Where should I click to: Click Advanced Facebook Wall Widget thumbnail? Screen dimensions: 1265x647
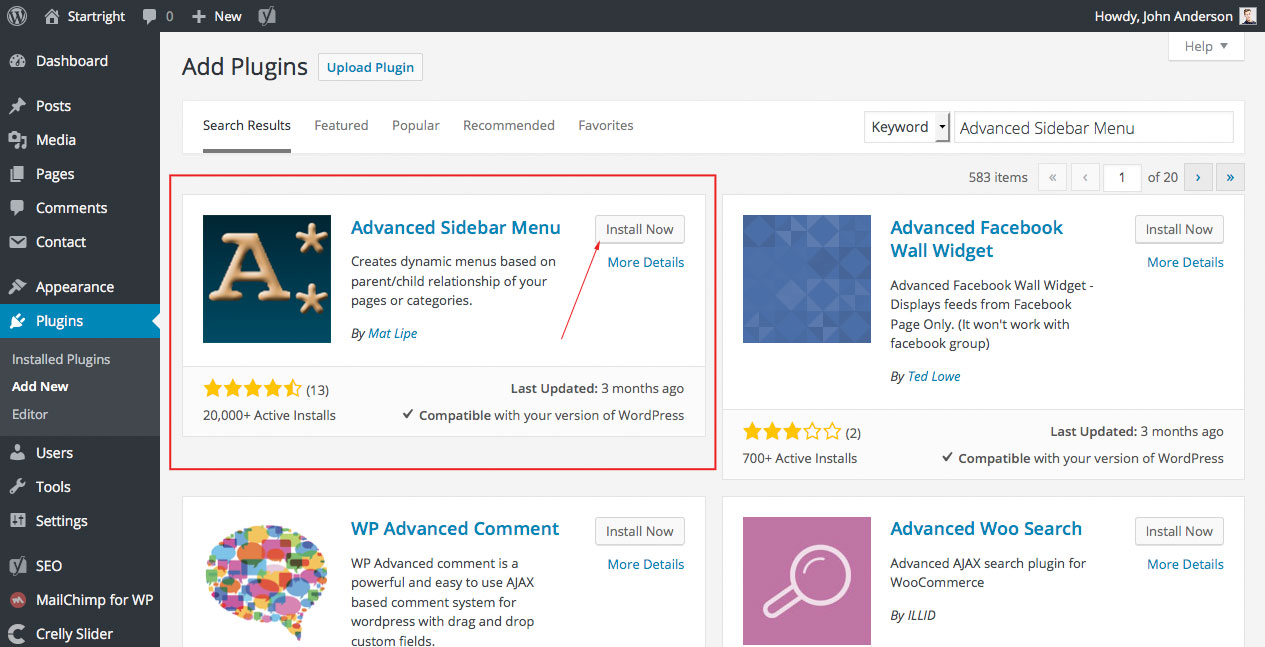[x=807, y=279]
